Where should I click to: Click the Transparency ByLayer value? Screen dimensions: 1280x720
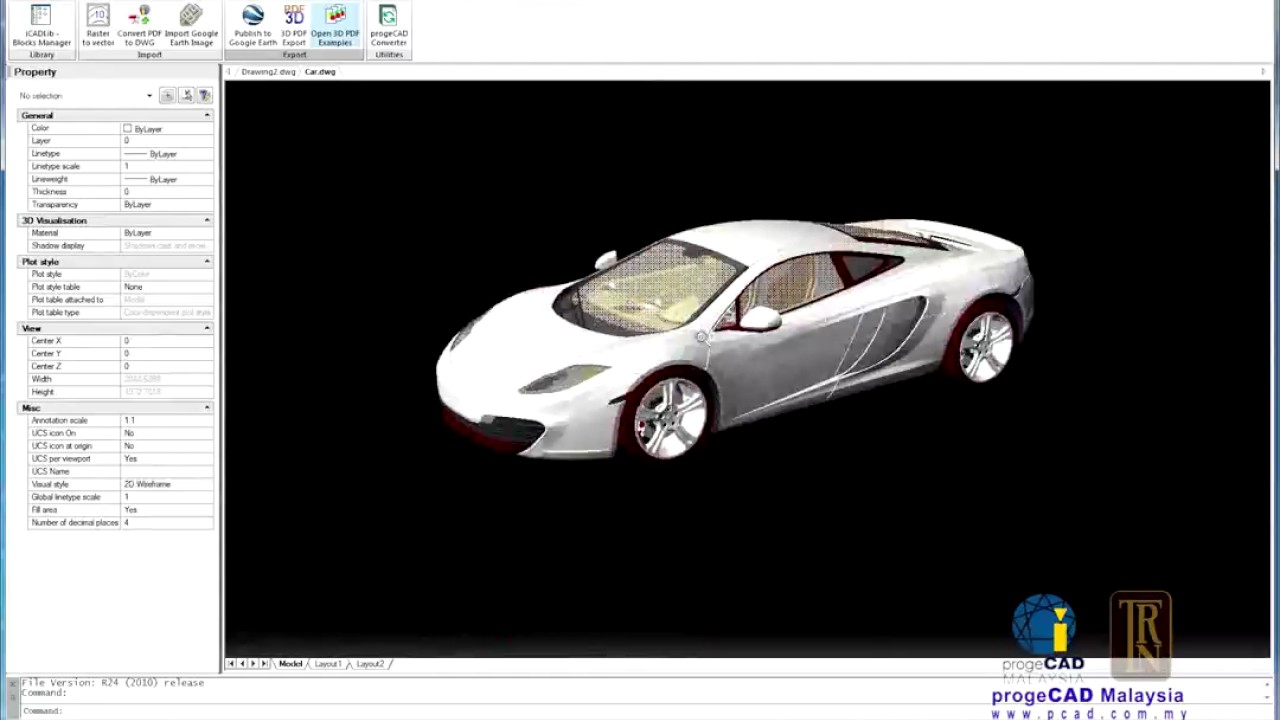click(x=167, y=204)
